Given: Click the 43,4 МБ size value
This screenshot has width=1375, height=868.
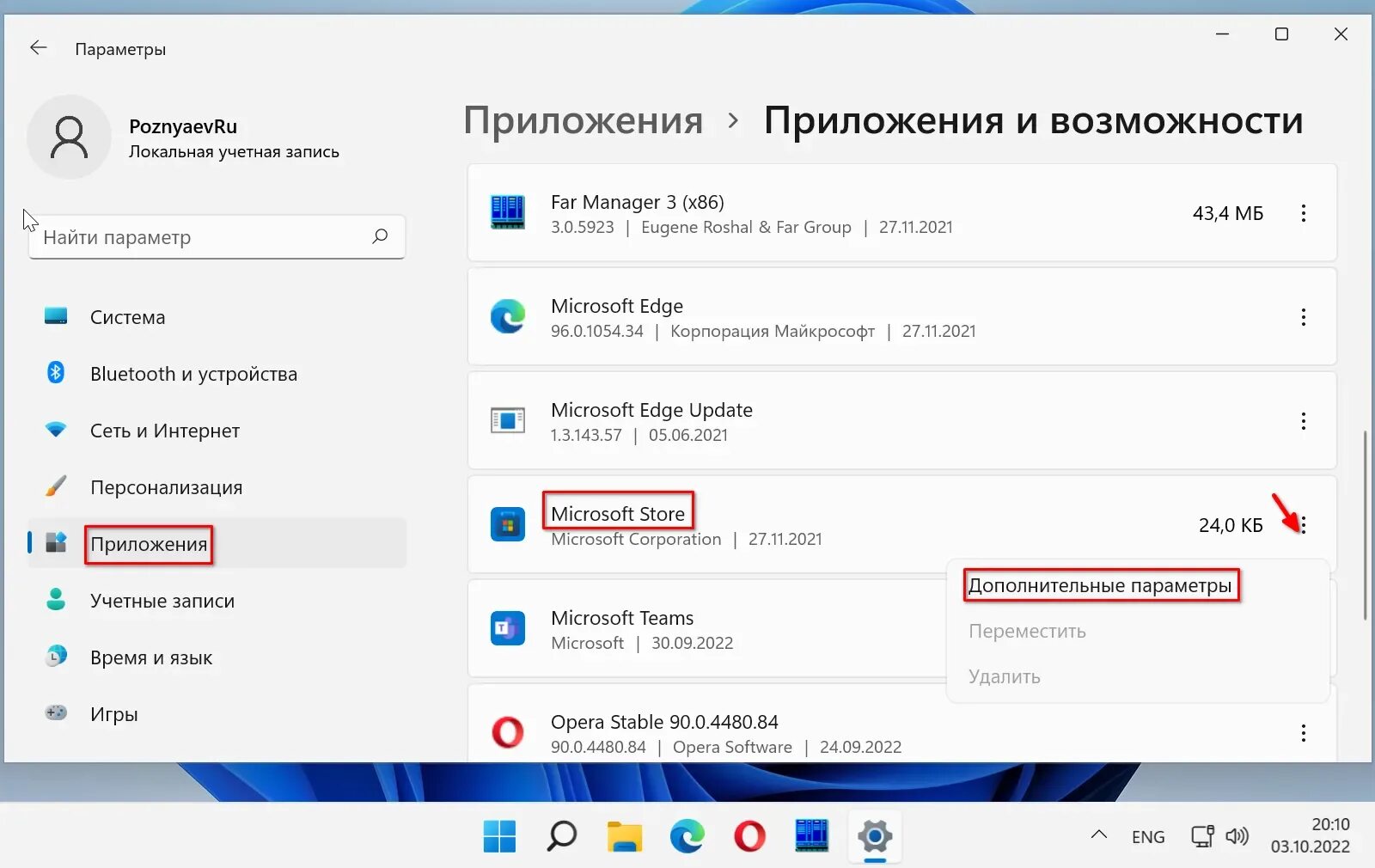Looking at the screenshot, I should point(1228,213).
